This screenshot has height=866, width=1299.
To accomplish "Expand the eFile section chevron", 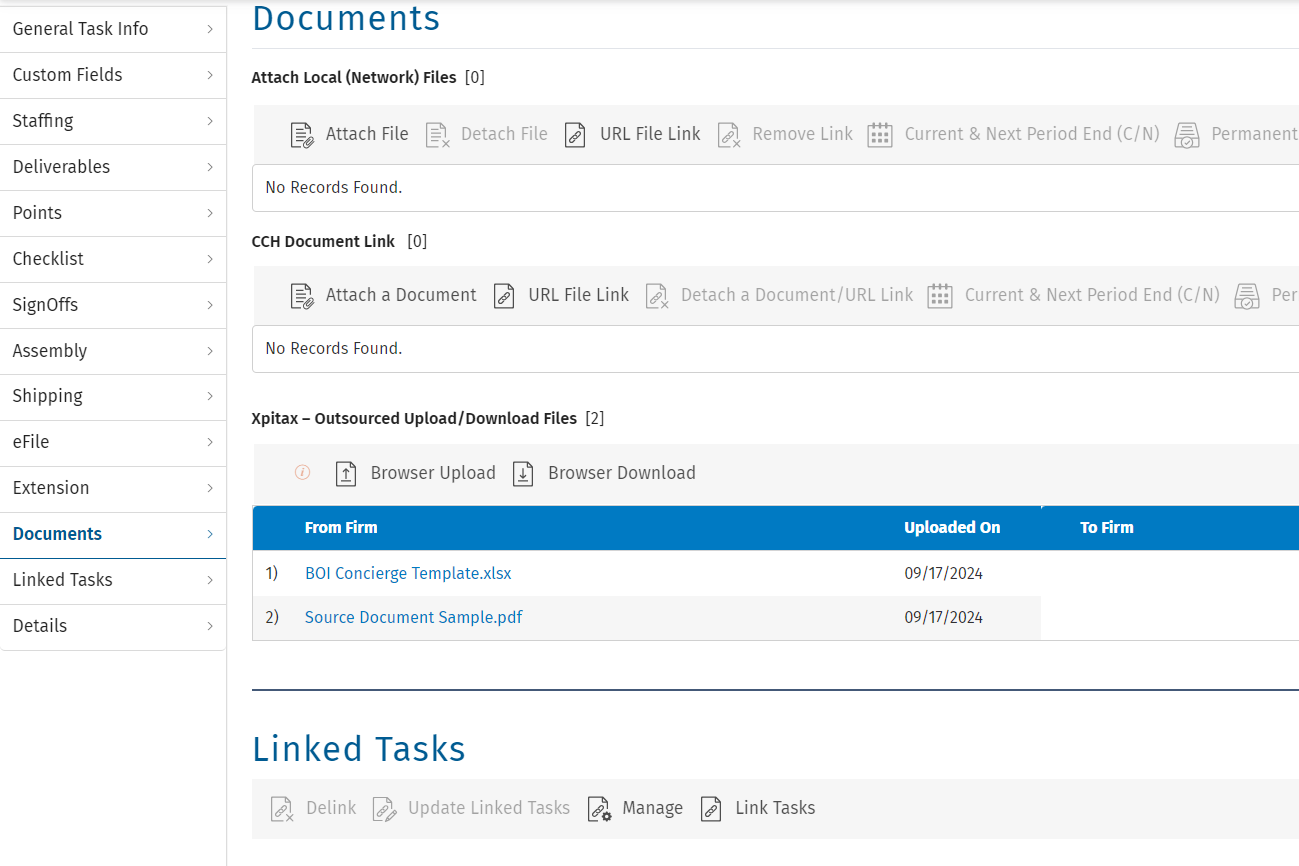I will click(x=210, y=442).
